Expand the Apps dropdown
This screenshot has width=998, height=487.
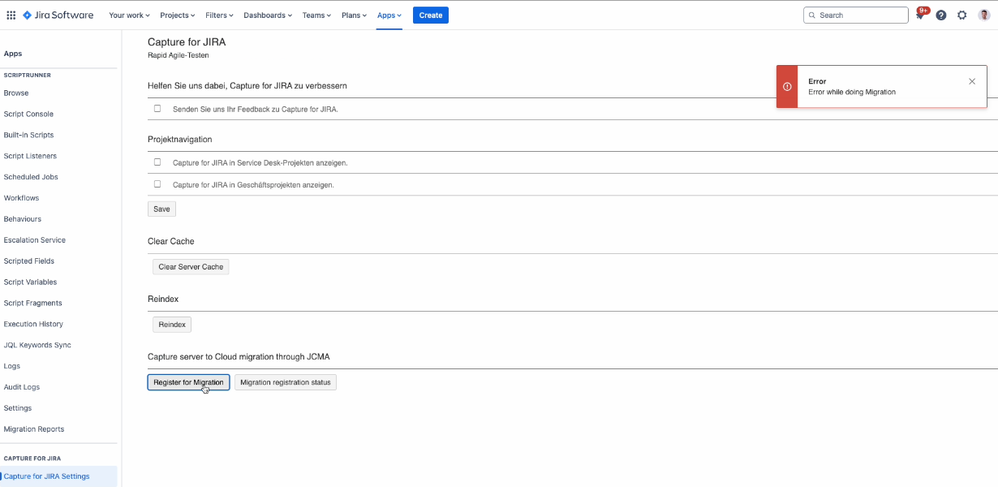pos(389,15)
